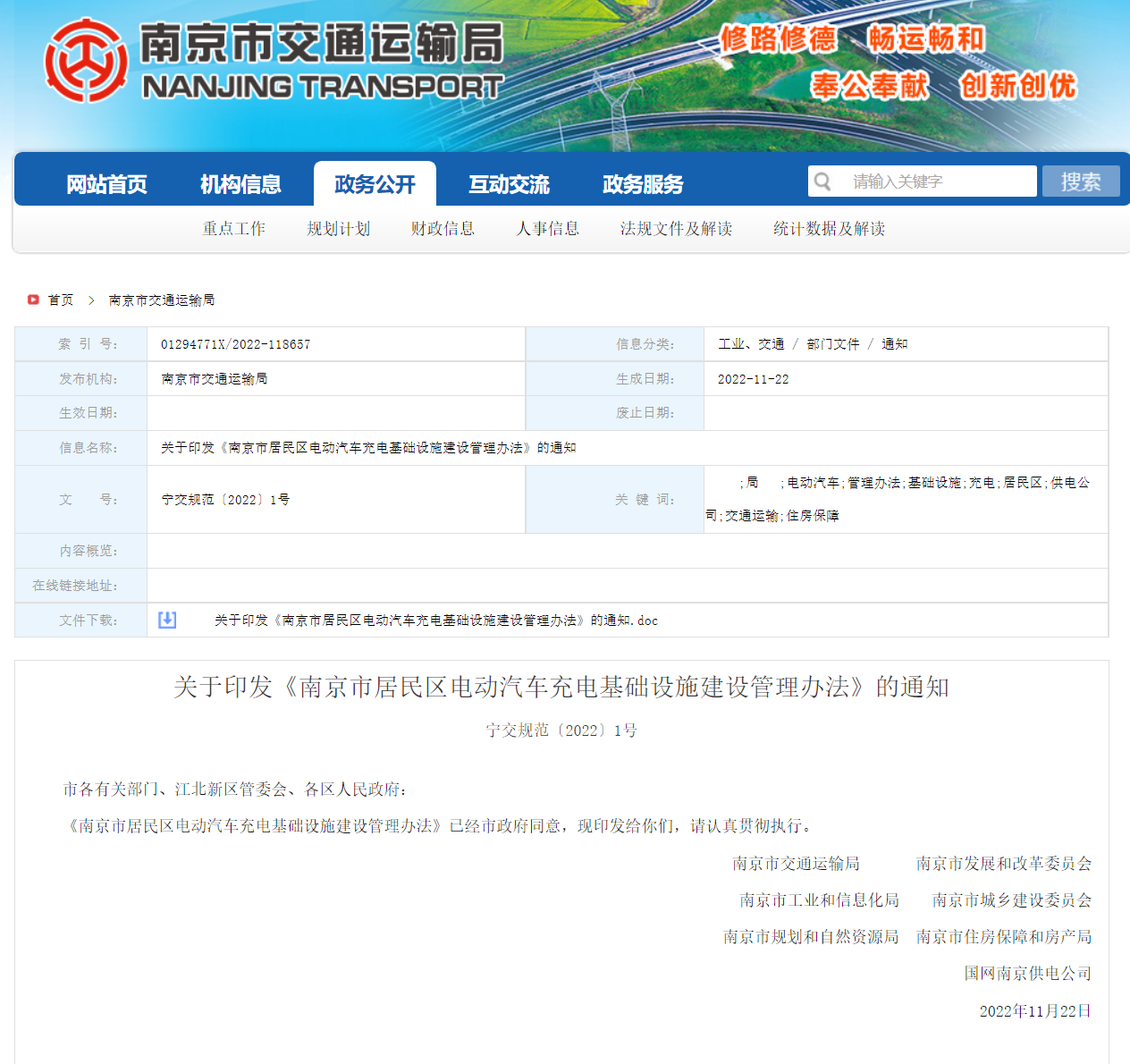Open 法规文件及解读 submenu link
The height and width of the screenshot is (1064, 1130).
click(x=676, y=229)
